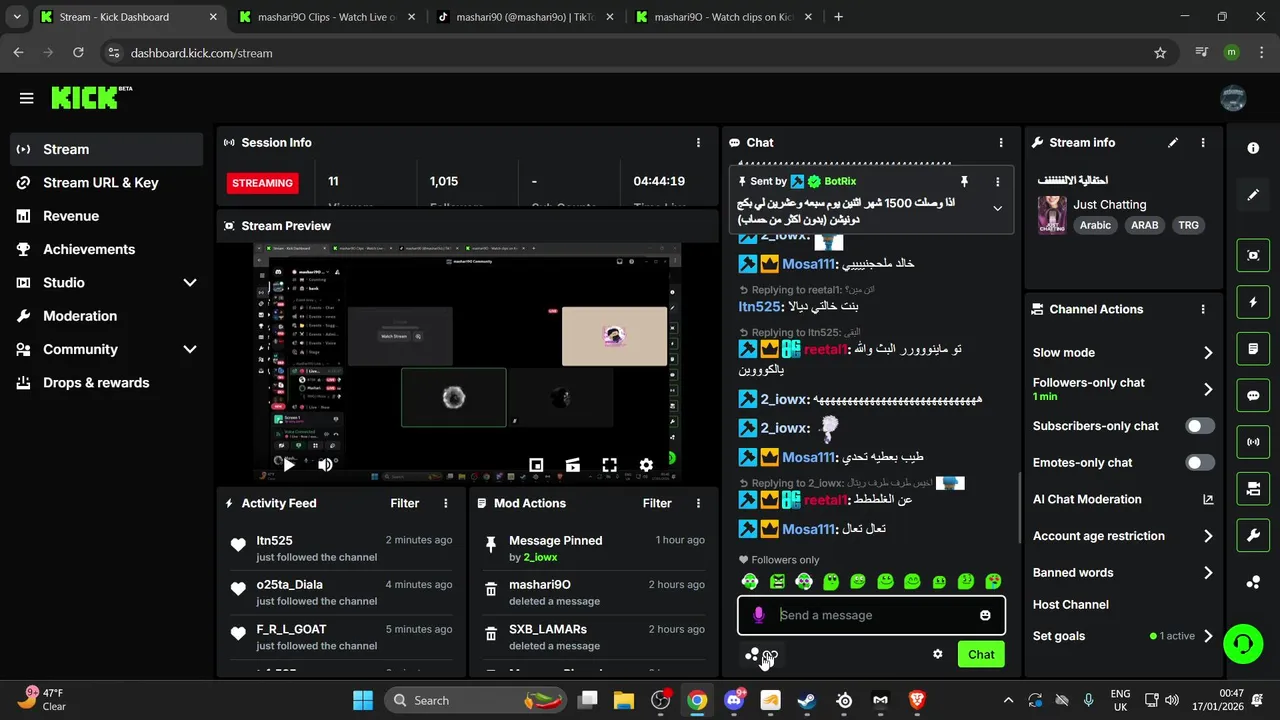
Task: Click the Kick logo
Action: [x=91, y=97]
